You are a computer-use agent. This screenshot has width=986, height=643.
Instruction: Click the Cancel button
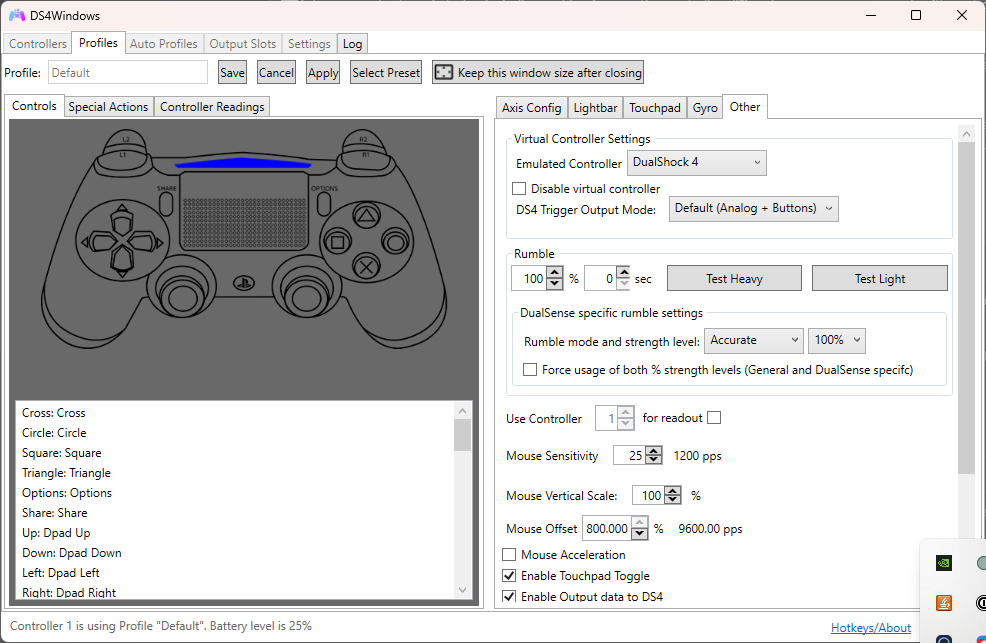click(x=276, y=72)
